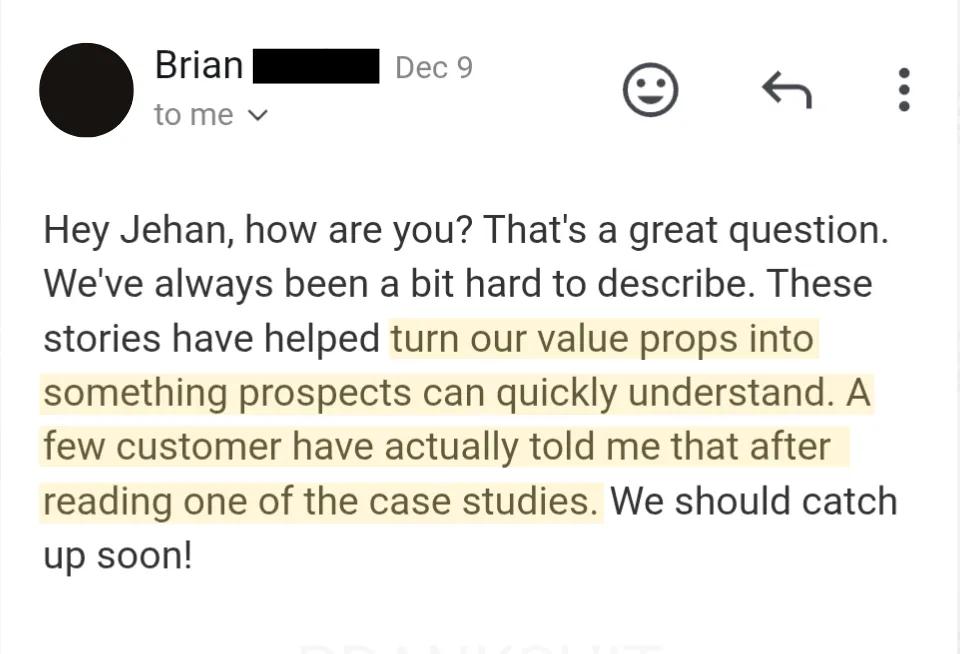Click the Dec 9 date stamp
The width and height of the screenshot is (960, 654).
[434, 67]
